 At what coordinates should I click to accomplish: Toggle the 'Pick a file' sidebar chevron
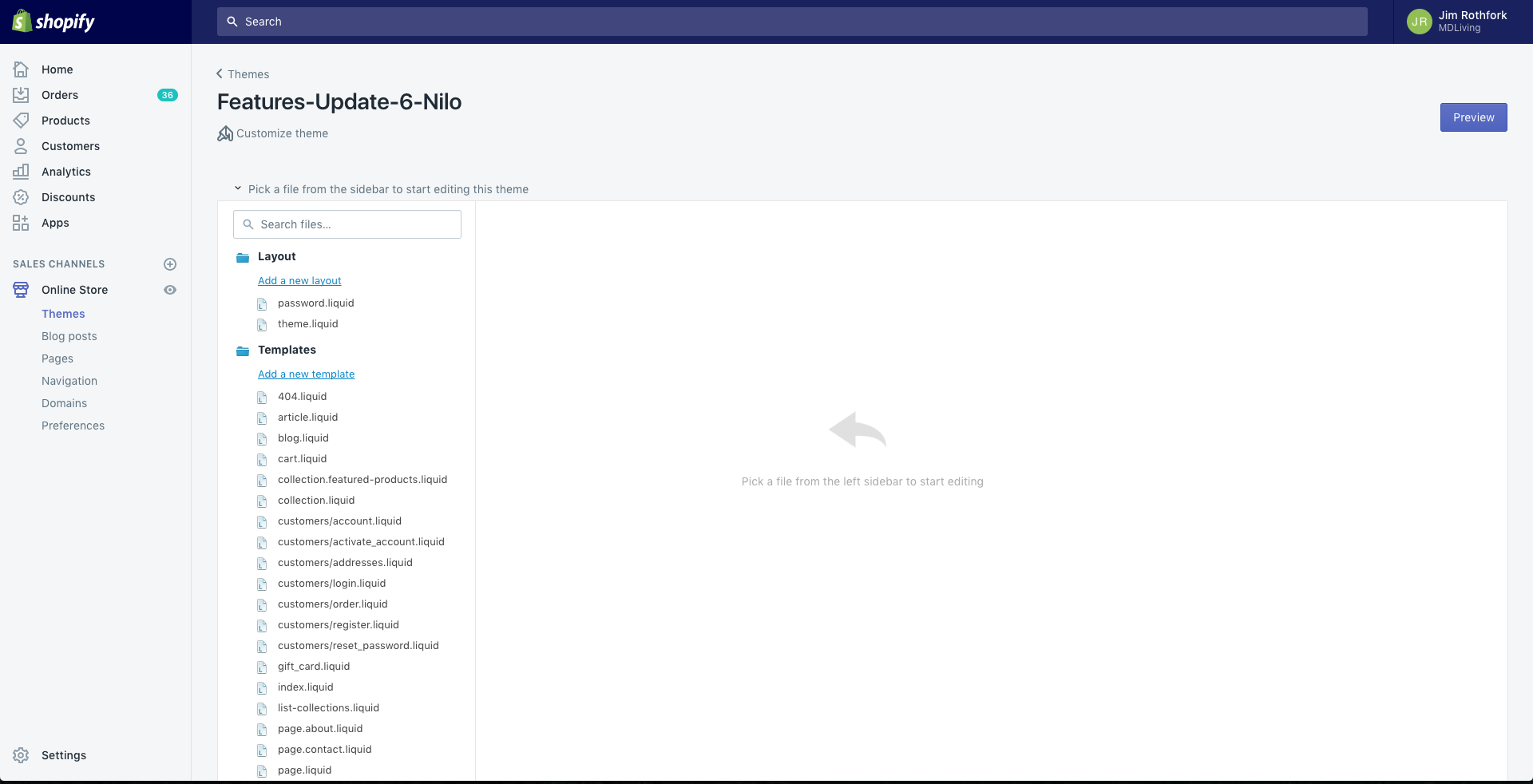click(237, 188)
